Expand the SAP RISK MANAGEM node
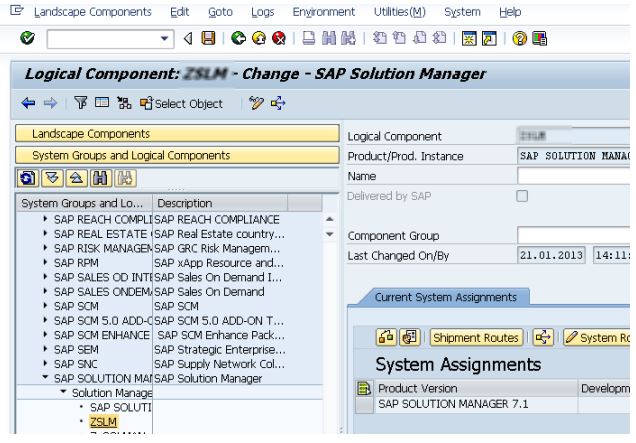This screenshot has height=443, width=636. point(45,248)
